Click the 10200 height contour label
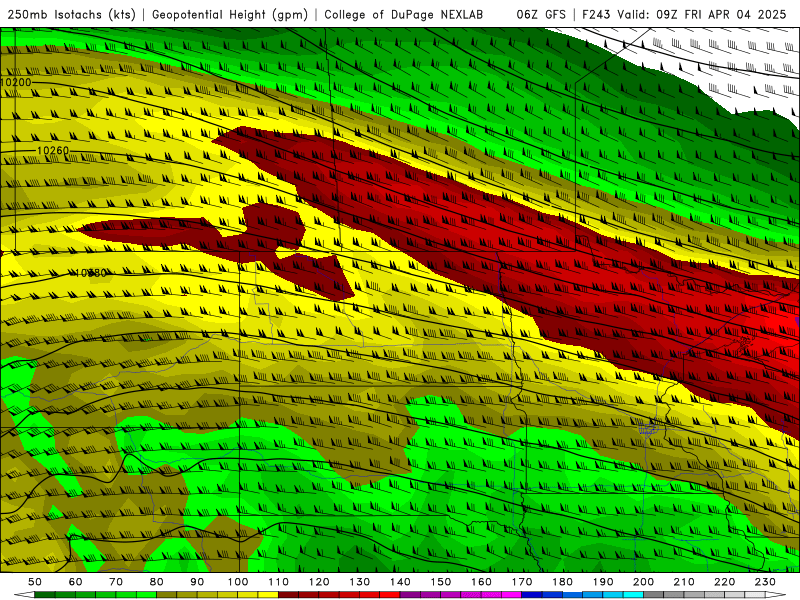The image size is (800, 600). click(x=16, y=82)
